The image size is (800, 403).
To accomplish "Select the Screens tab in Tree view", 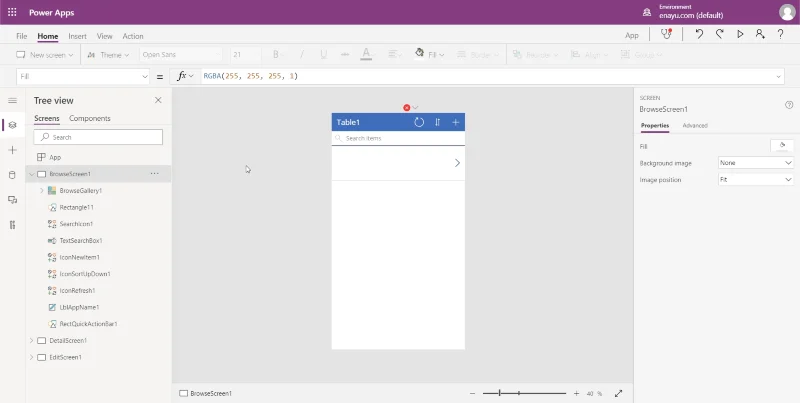I will coord(47,118).
